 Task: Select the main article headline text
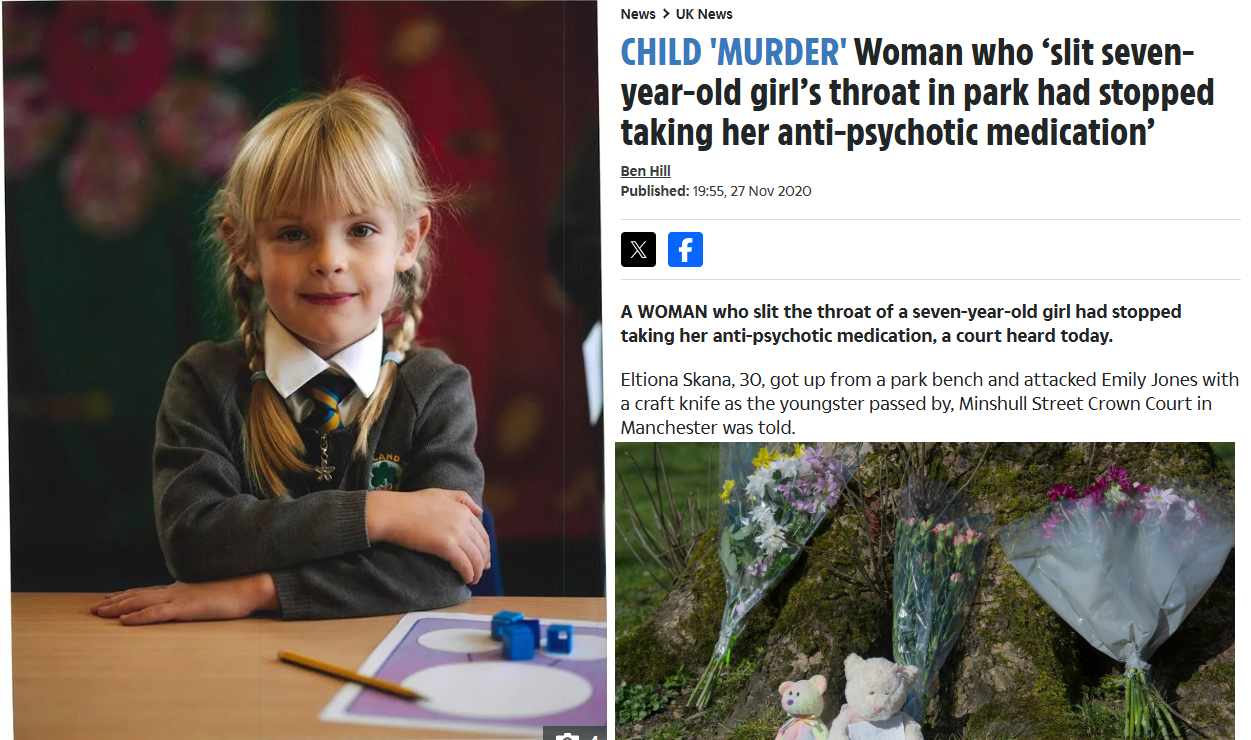point(917,92)
